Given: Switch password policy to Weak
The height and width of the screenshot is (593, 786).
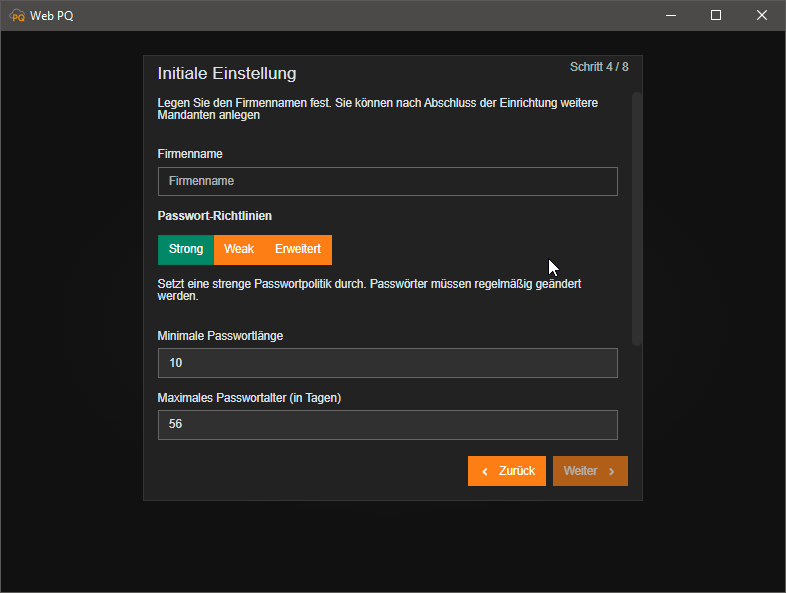Looking at the screenshot, I should click(239, 249).
